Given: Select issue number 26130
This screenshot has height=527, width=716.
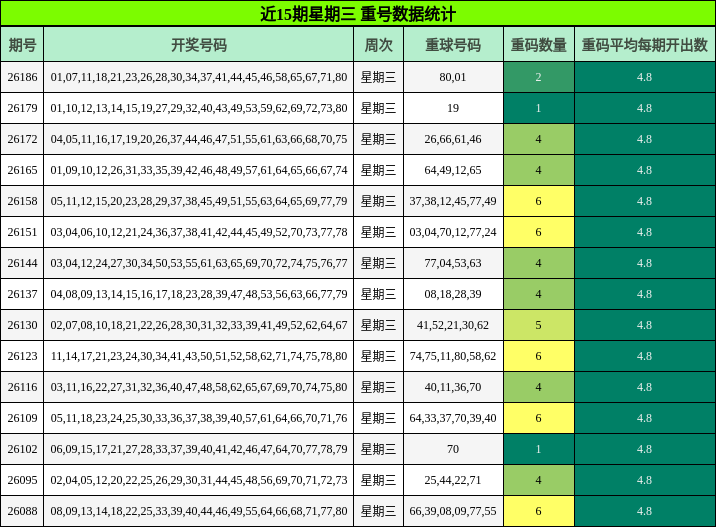Looking at the screenshot, I should pos(22,326).
